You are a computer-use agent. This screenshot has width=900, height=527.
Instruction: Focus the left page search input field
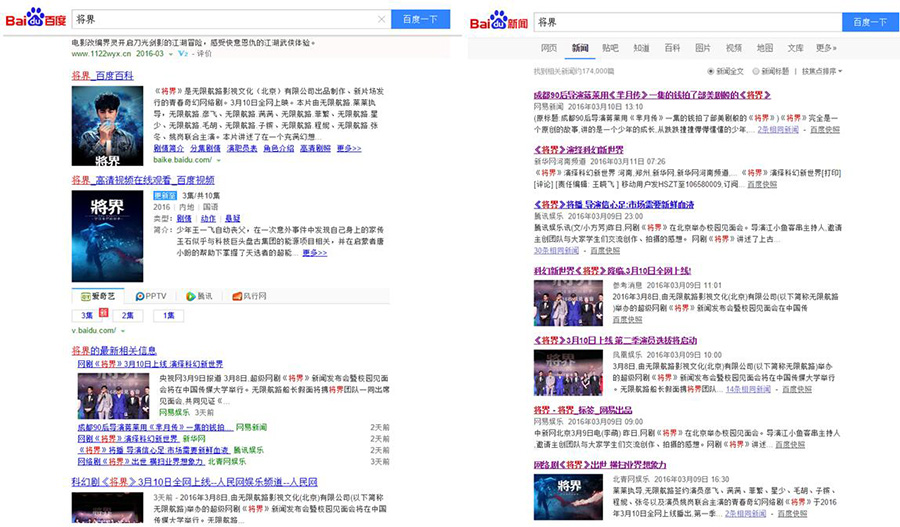pyautogui.click(x=220, y=19)
